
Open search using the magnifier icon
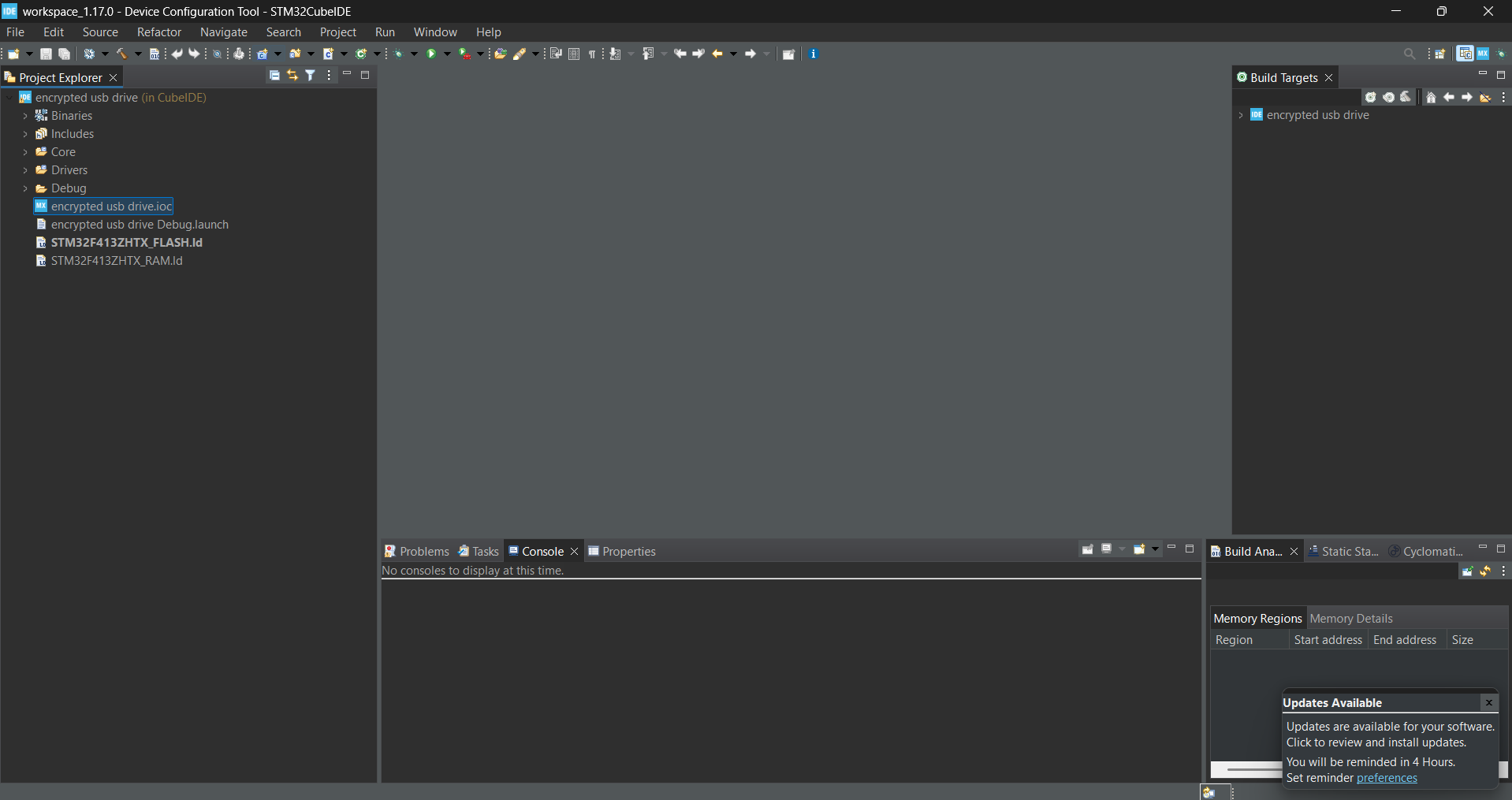click(x=1410, y=54)
